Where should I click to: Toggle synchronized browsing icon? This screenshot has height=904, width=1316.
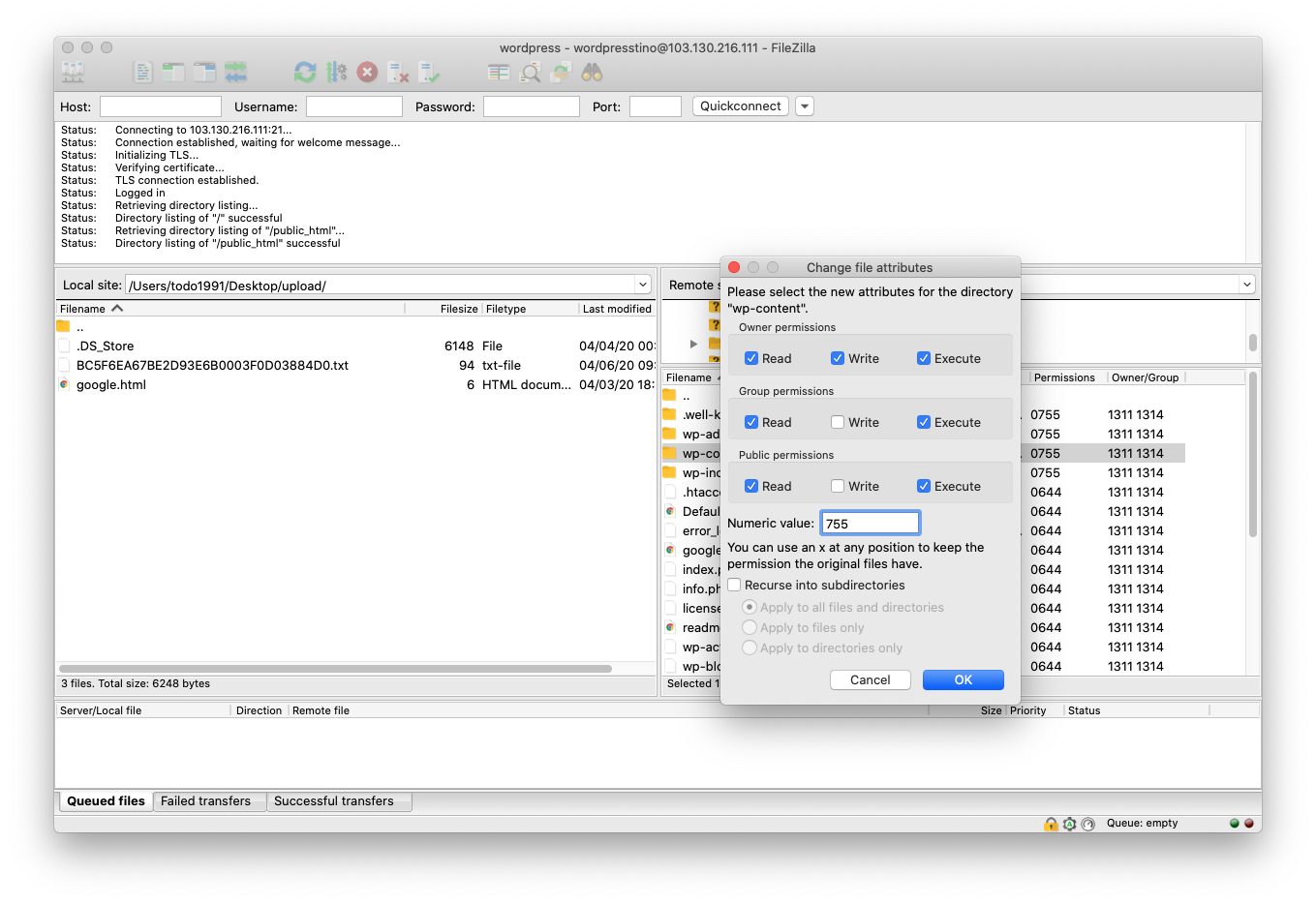coord(561,72)
